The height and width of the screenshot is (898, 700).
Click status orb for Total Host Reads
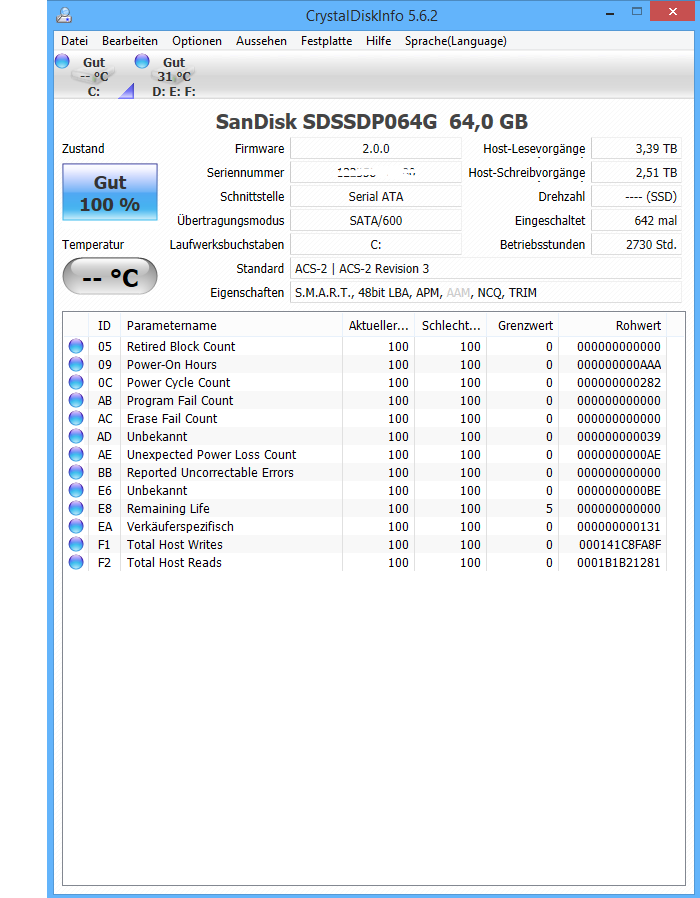[x=76, y=562]
